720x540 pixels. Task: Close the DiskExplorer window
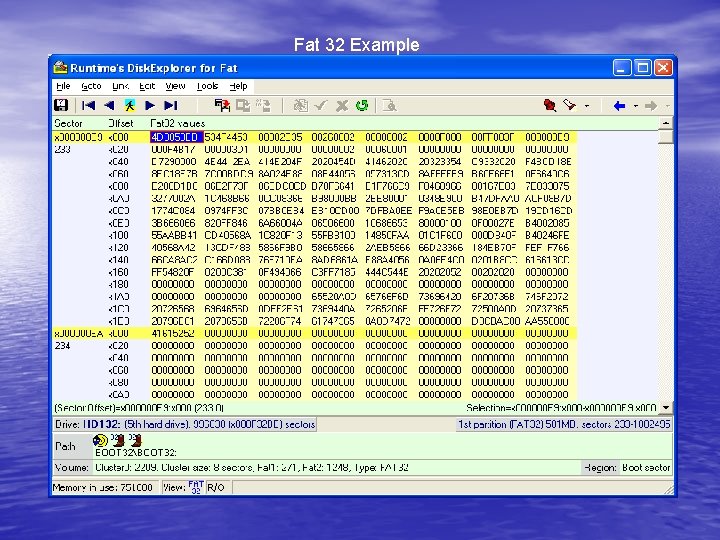pos(663,68)
